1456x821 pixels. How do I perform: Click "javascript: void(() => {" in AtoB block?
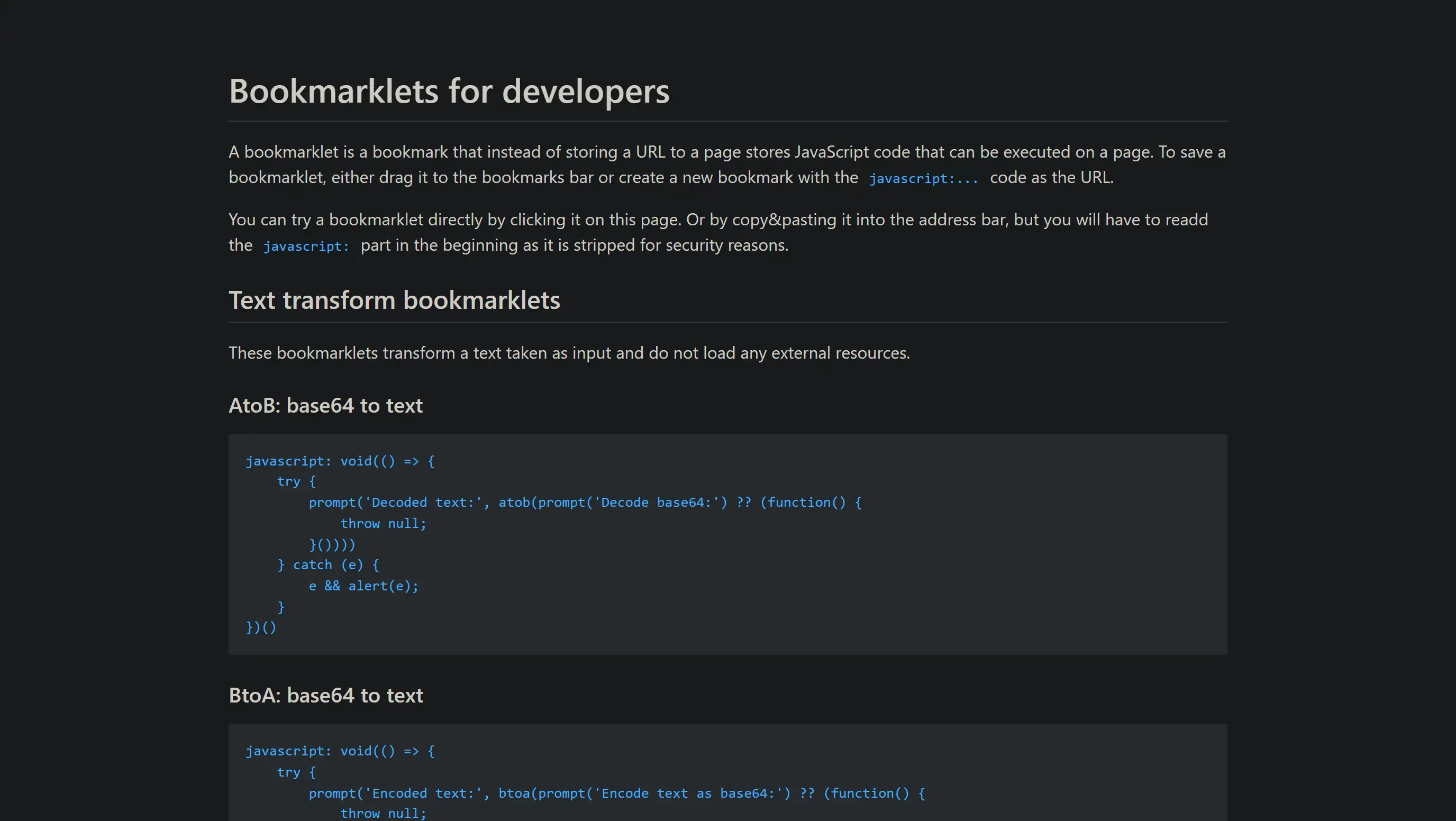pos(340,461)
